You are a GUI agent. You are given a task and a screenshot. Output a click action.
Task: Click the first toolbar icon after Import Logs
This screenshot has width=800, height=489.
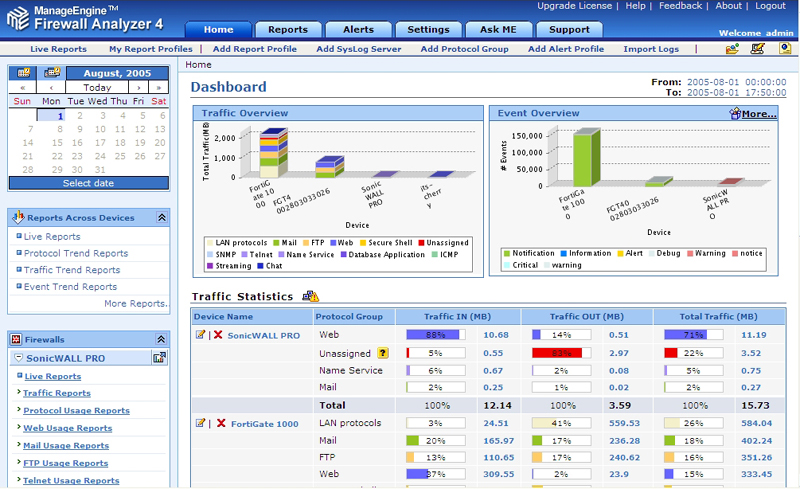732,48
